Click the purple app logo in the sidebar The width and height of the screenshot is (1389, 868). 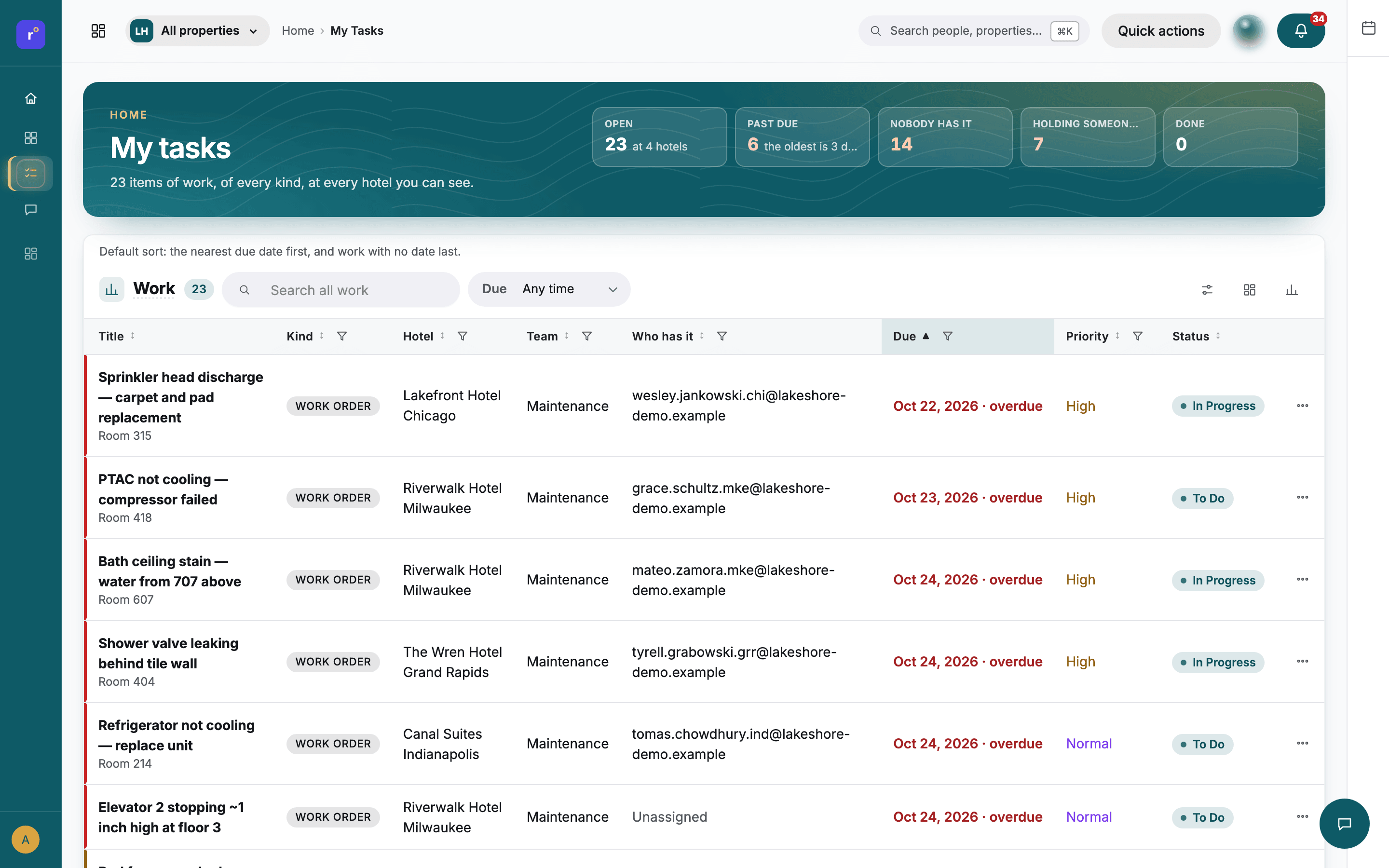(30, 34)
